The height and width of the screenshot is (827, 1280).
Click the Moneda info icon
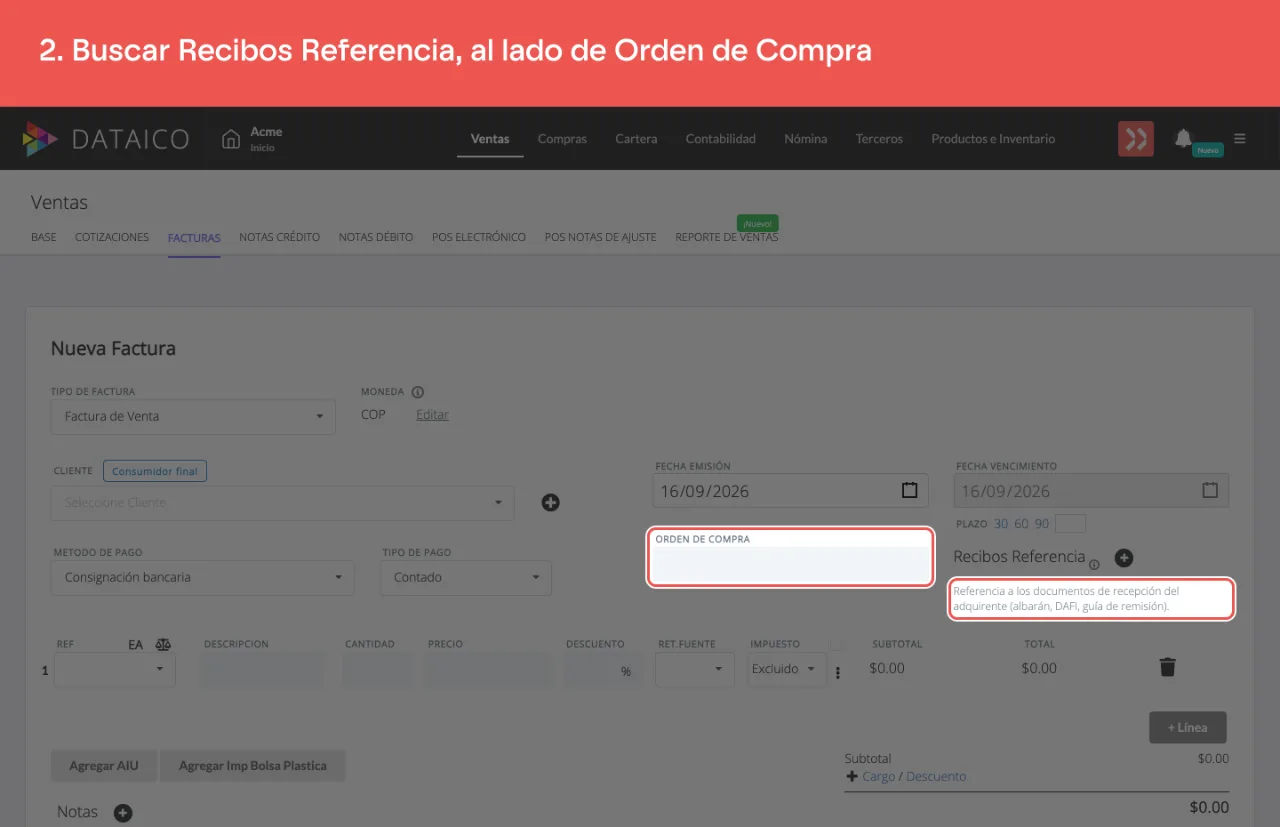coord(418,392)
